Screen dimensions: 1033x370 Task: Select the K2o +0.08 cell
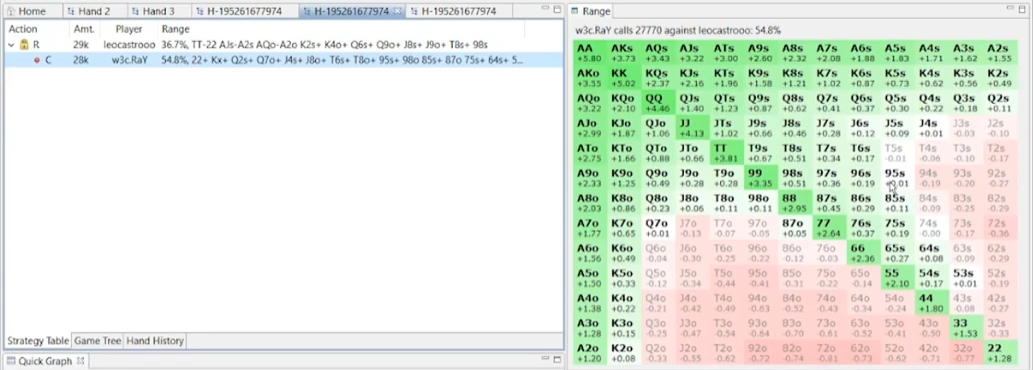tap(624, 353)
